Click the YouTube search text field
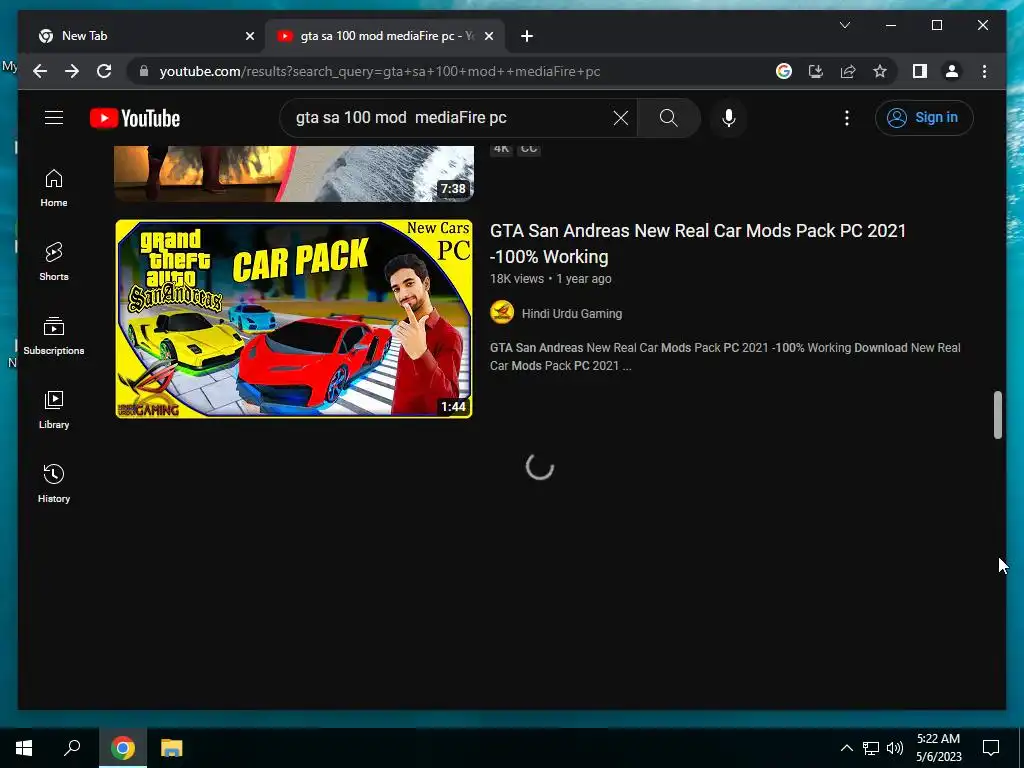The image size is (1024, 768). point(451,118)
